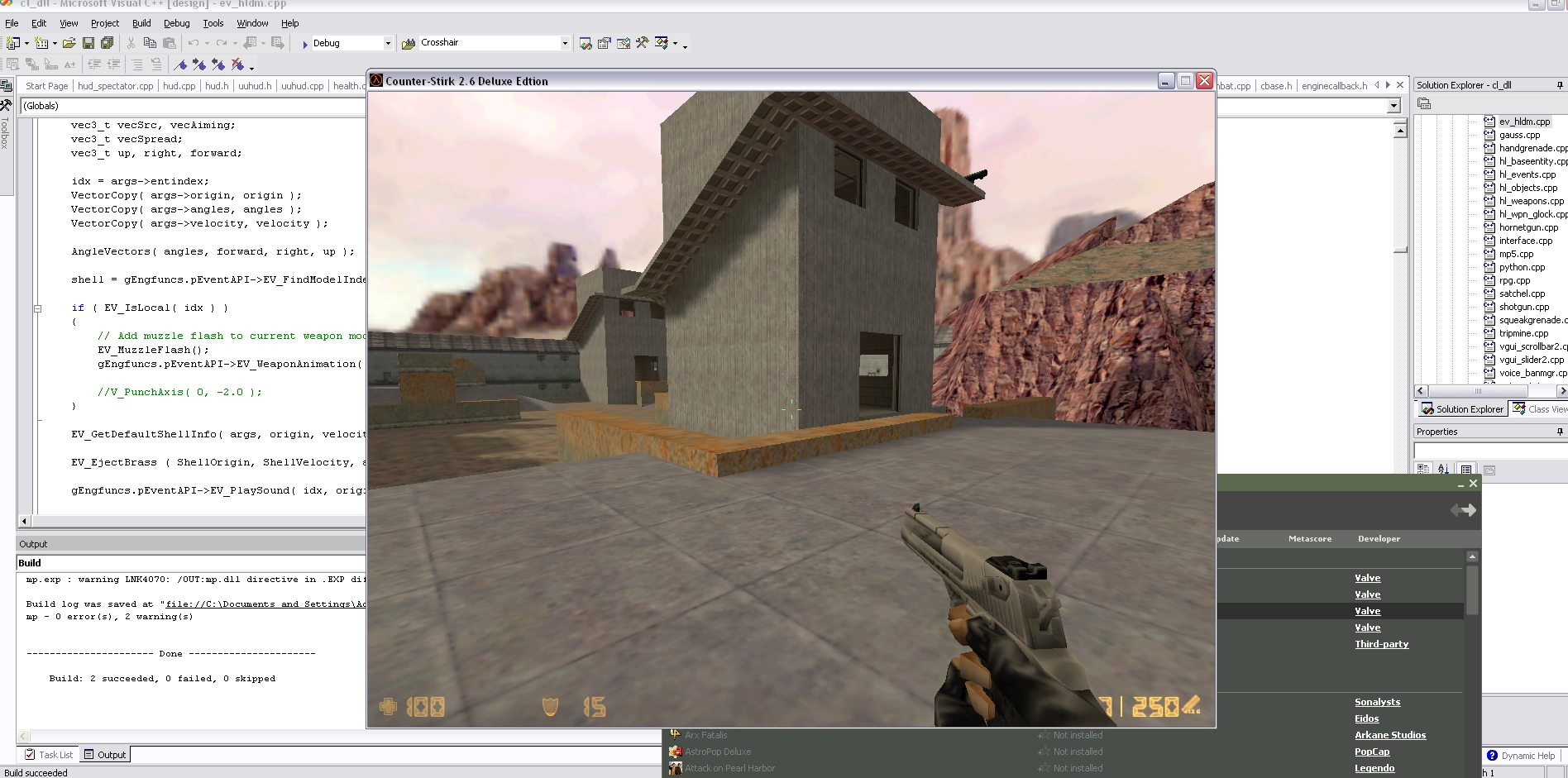Open the Add New Item dropdown arrow
Screen dimensions: 1568x778
(55, 43)
